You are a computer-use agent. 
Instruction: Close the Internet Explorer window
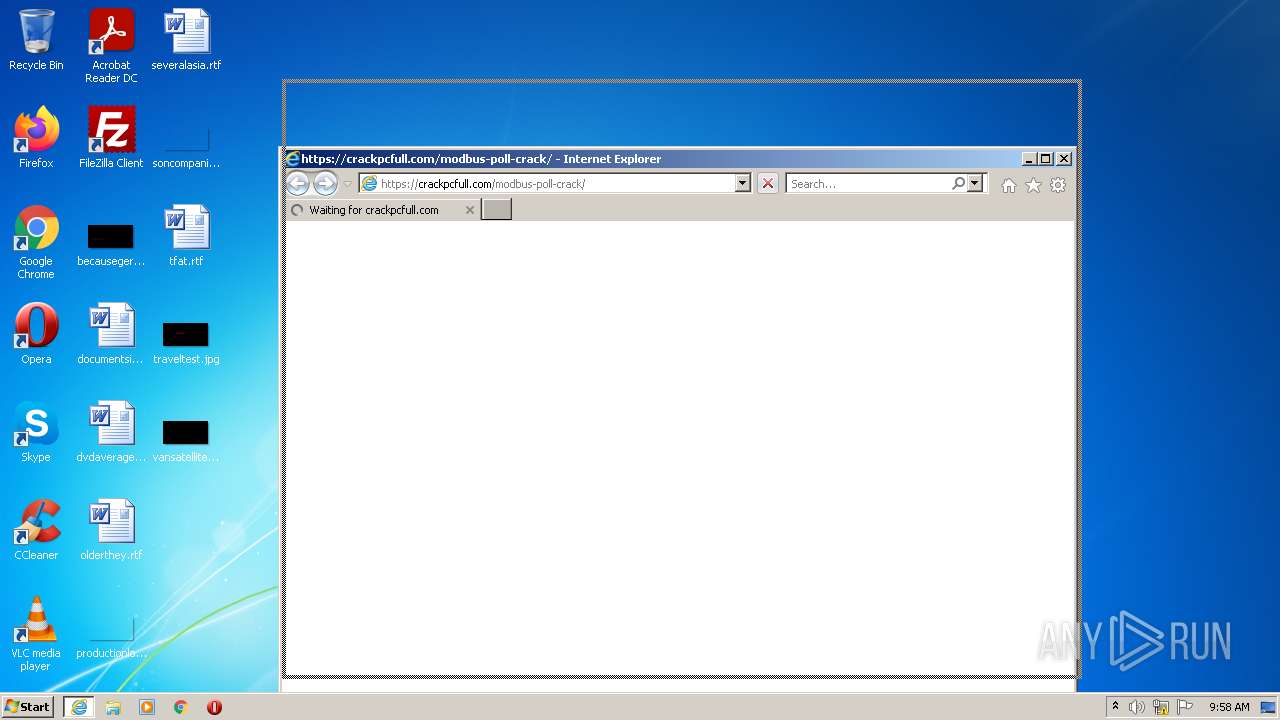[1064, 159]
